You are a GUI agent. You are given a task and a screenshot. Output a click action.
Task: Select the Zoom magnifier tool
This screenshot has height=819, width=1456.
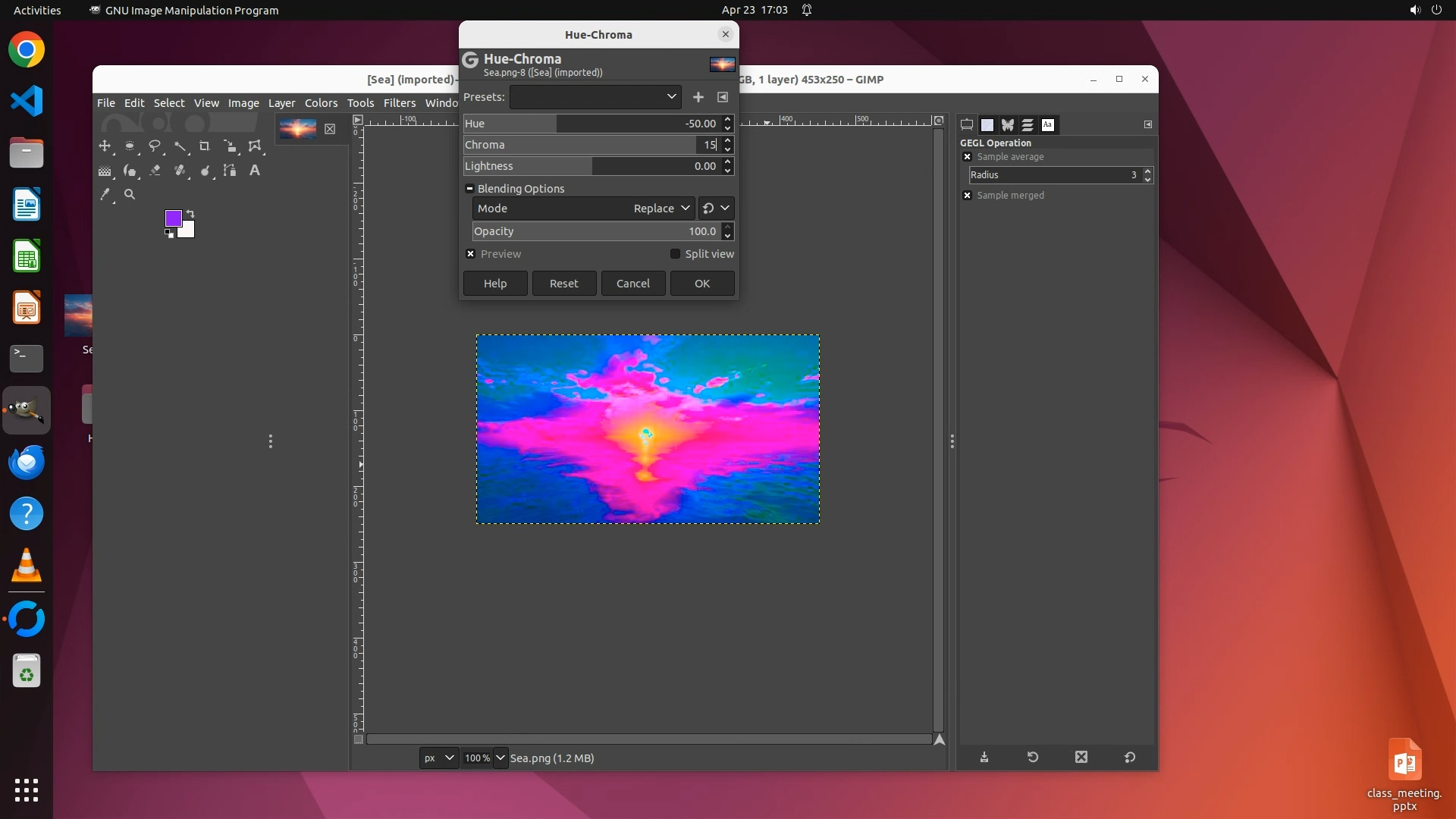point(130,195)
